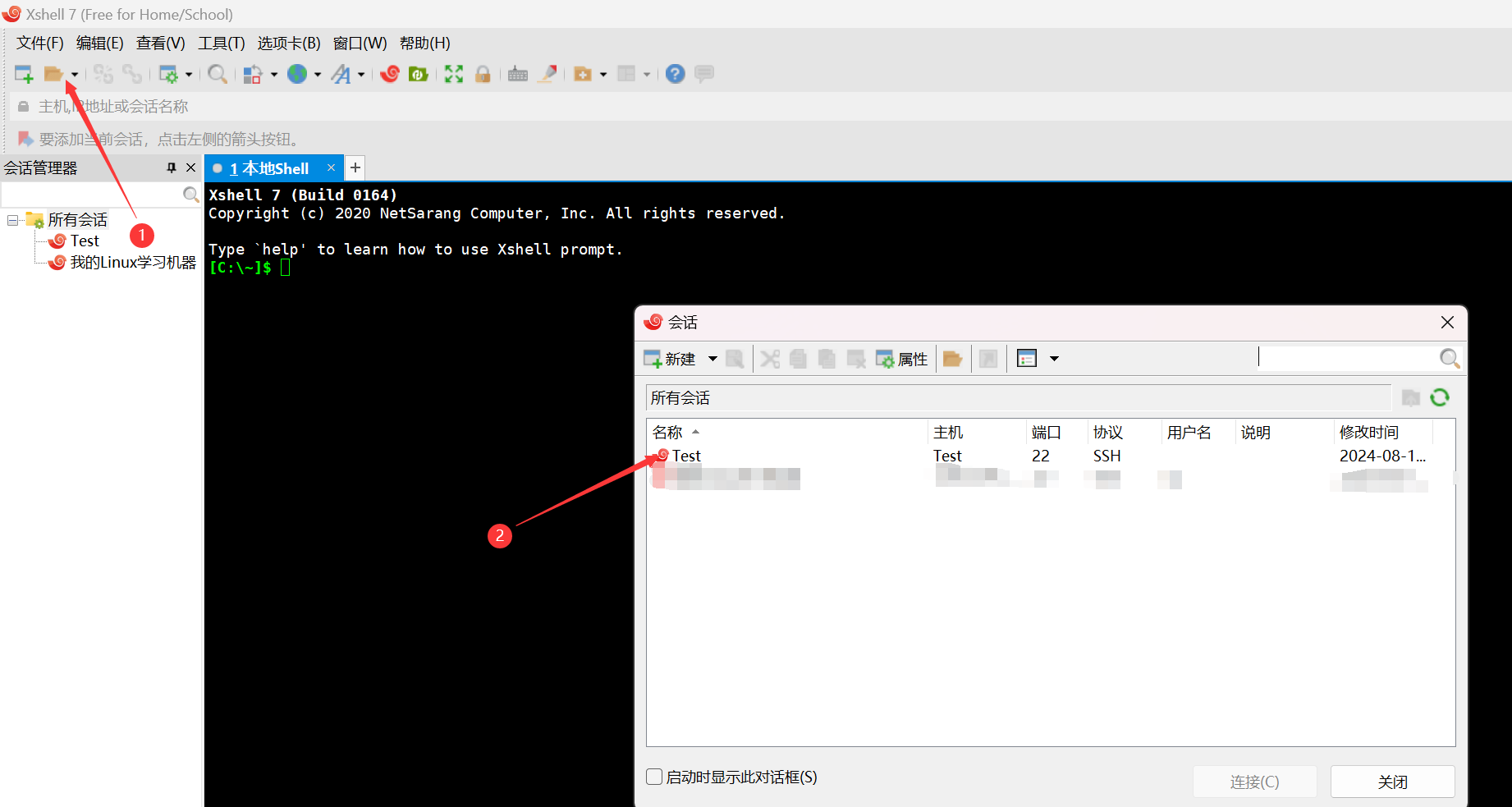The image size is (1512, 807).
Task: Toggle full screen with green arrows icon
Action: pyautogui.click(x=454, y=74)
